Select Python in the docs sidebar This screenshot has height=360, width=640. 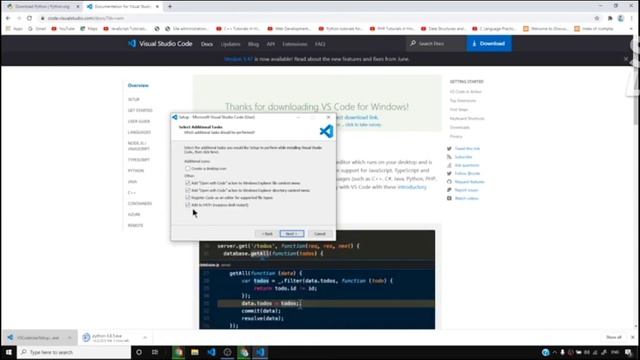136,171
